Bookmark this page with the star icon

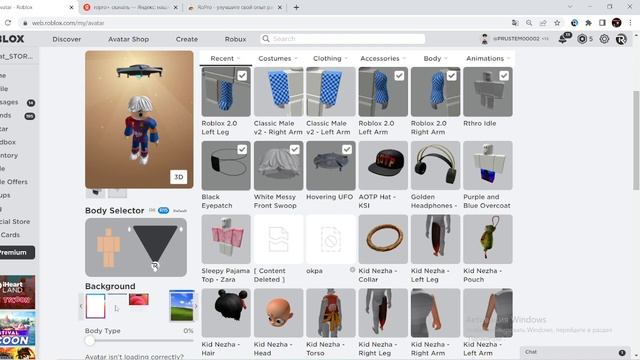click(557, 23)
